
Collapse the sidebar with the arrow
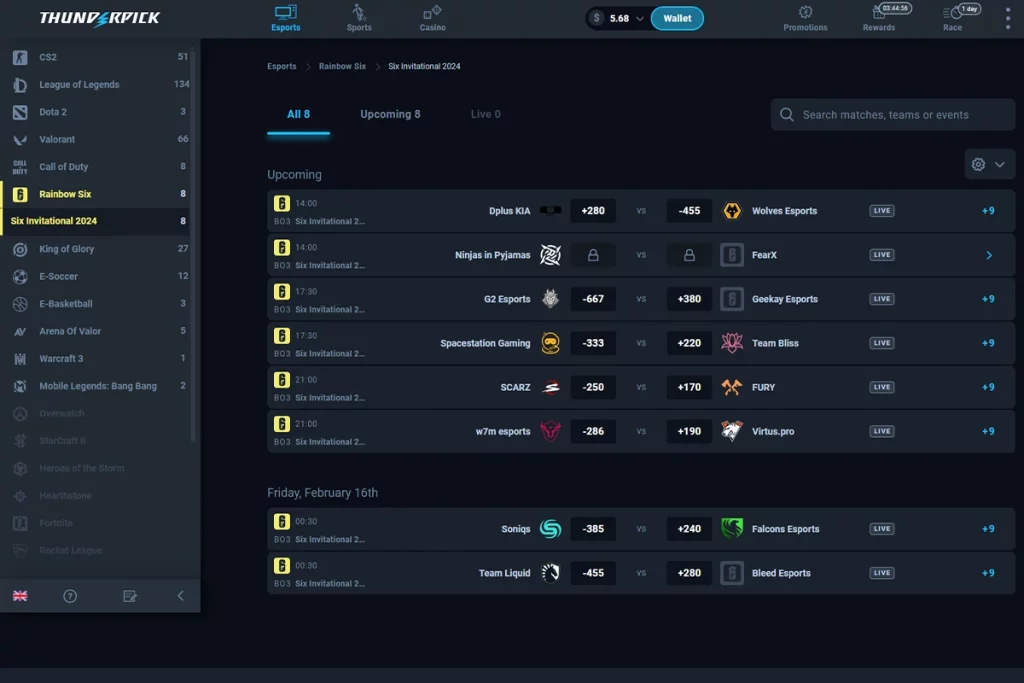click(180, 596)
